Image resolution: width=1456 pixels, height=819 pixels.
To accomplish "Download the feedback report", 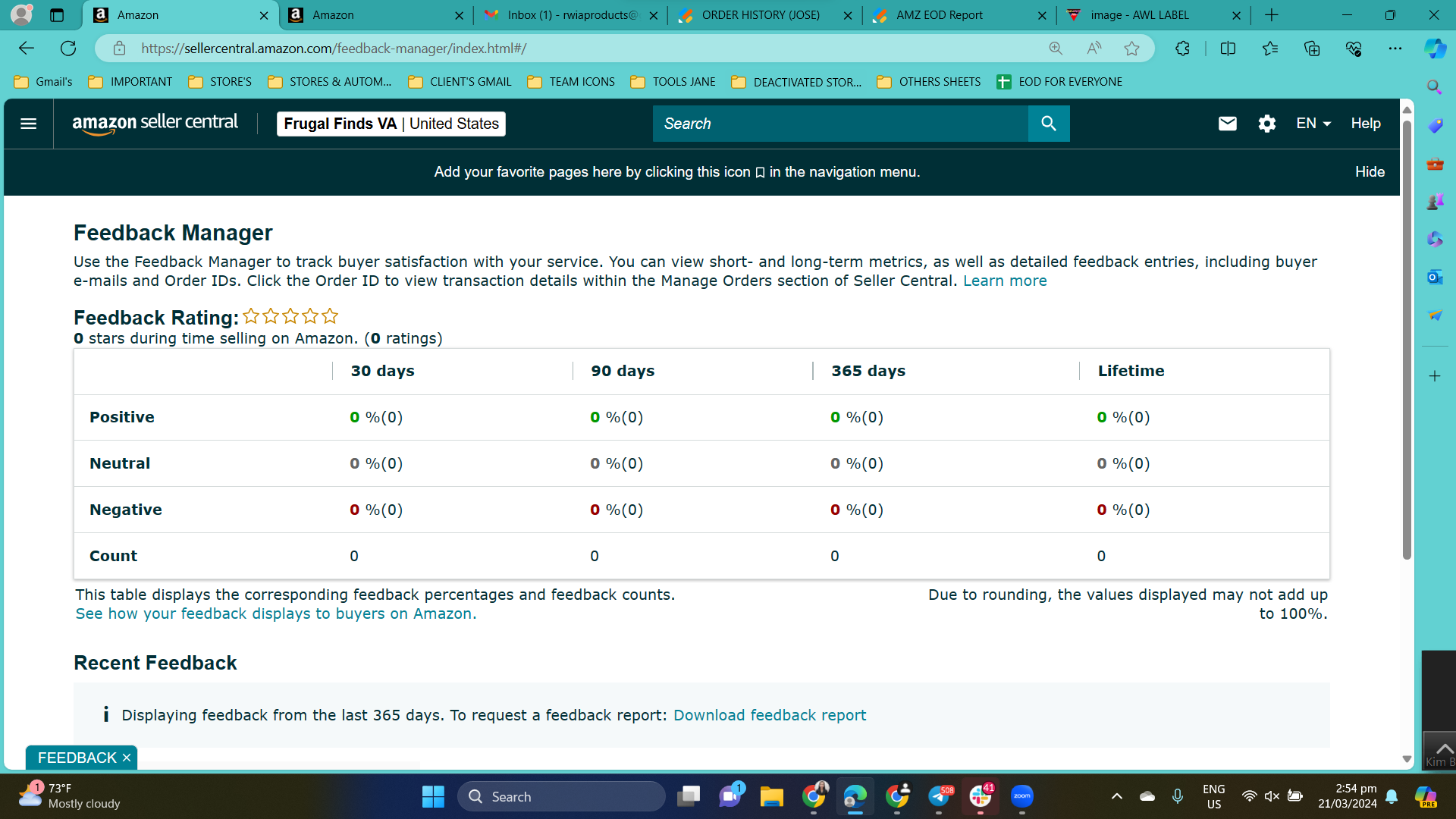I will tap(770, 715).
